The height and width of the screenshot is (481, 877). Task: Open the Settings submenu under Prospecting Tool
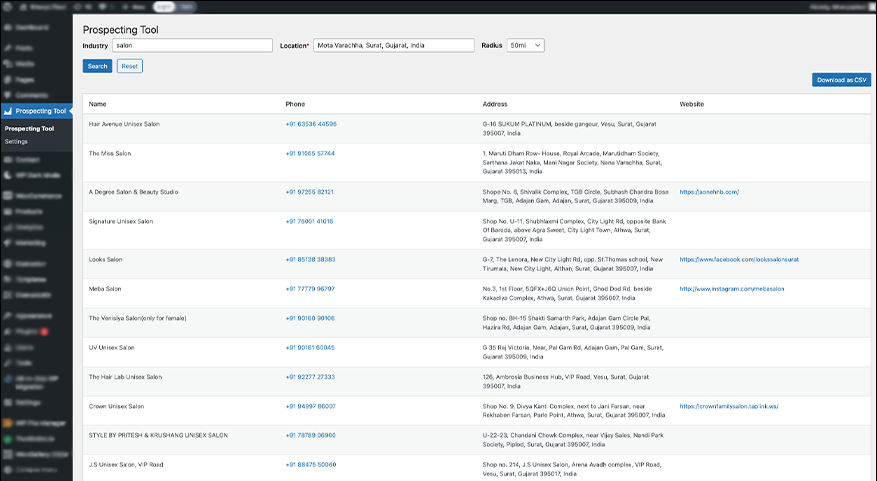16,142
